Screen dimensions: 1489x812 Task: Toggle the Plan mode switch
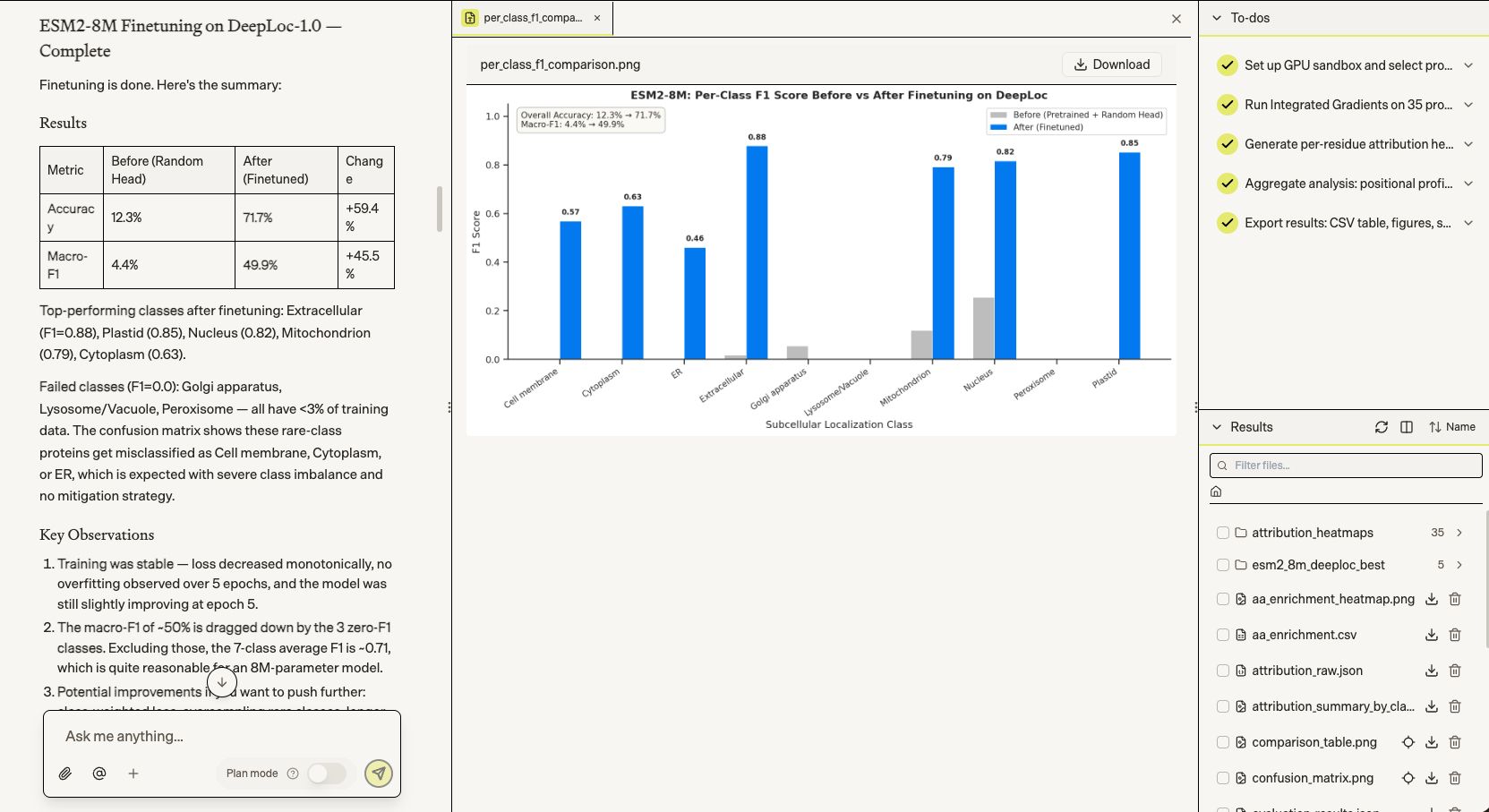coord(327,774)
